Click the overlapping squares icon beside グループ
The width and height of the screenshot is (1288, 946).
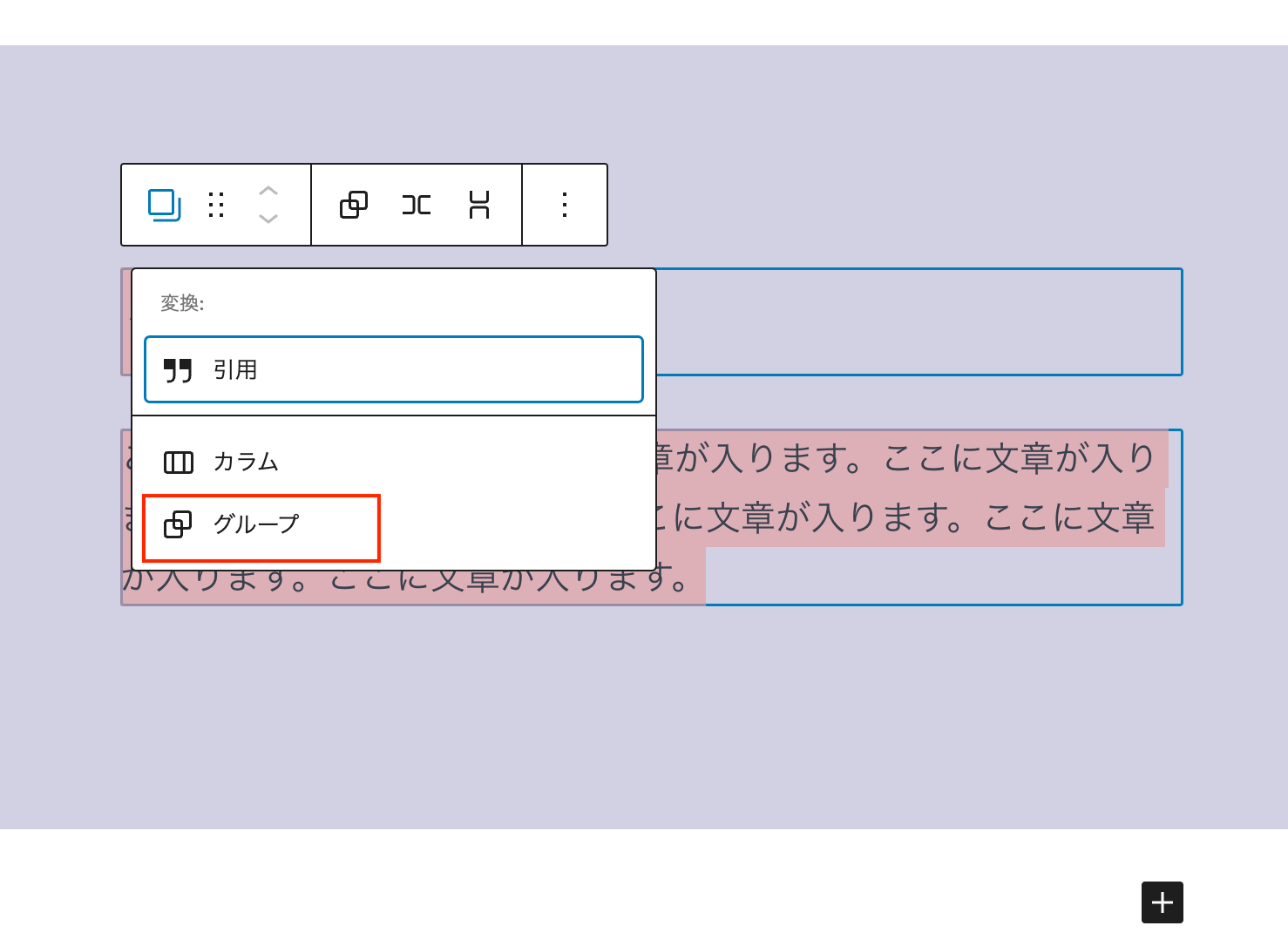178,524
